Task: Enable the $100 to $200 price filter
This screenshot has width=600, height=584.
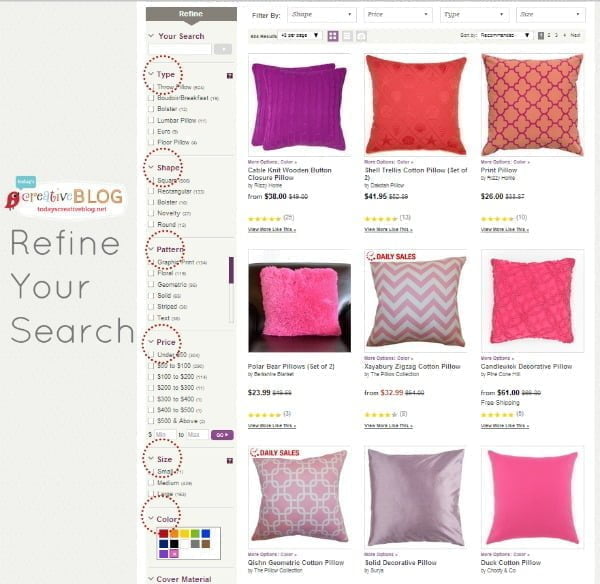Action: (151, 377)
